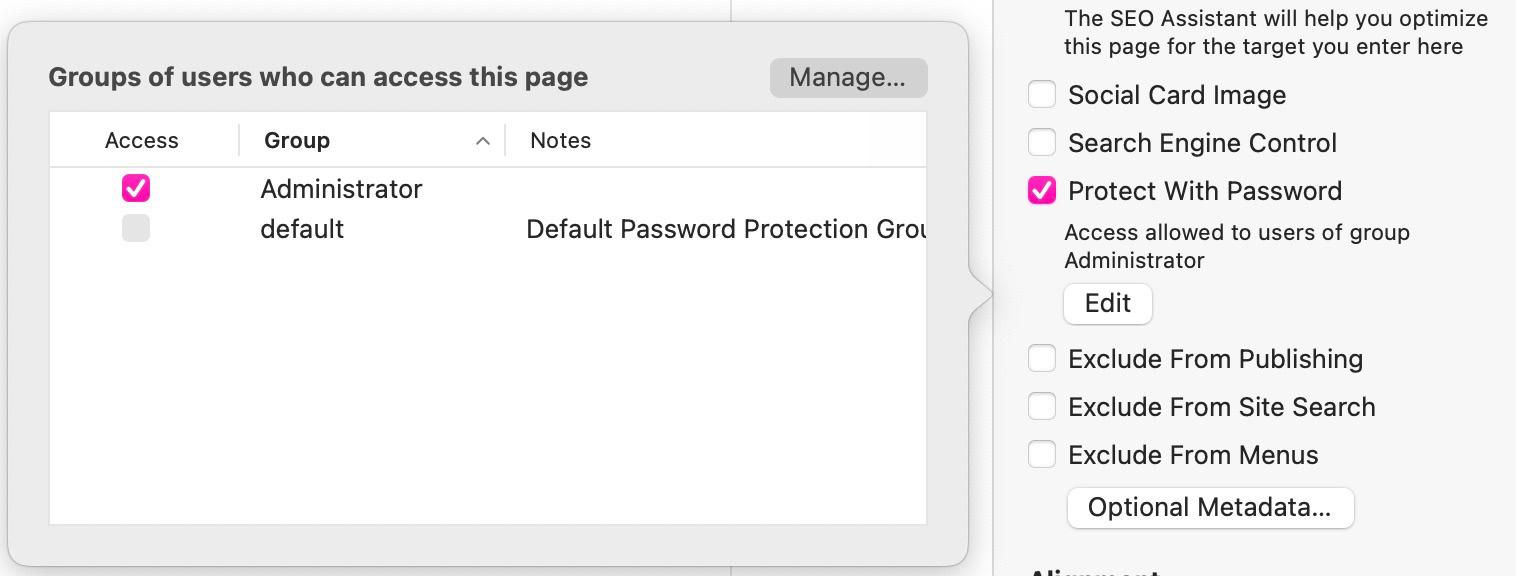Check Exclude From Site Search option
1516x576 pixels.
point(1042,407)
